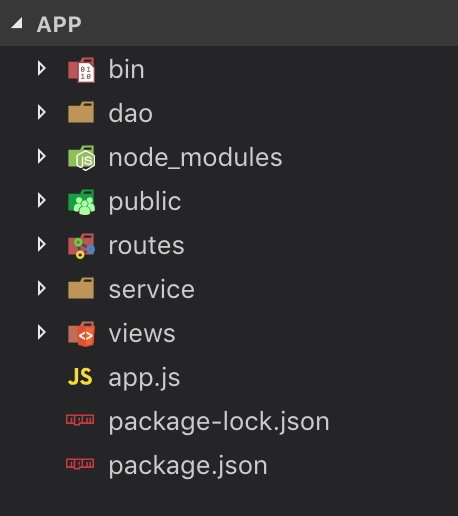Click the node_modules Node.js folder icon
This screenshot has width=458, height=516.
click(81, 158)
